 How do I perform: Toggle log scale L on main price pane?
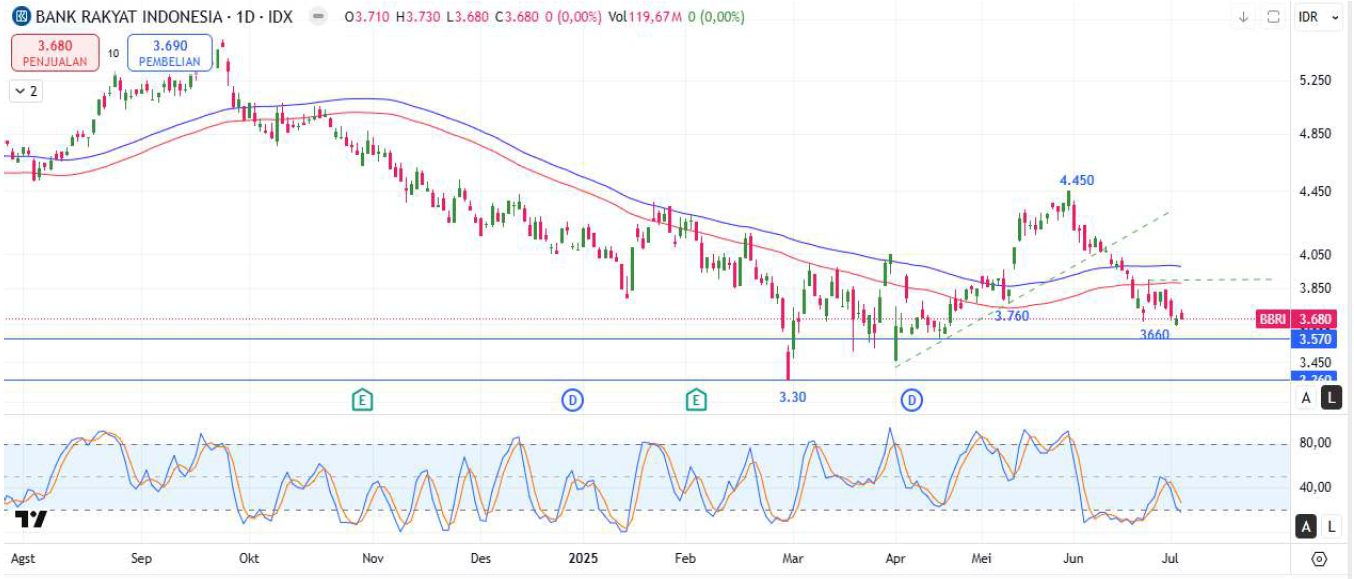coord(1331,398)
